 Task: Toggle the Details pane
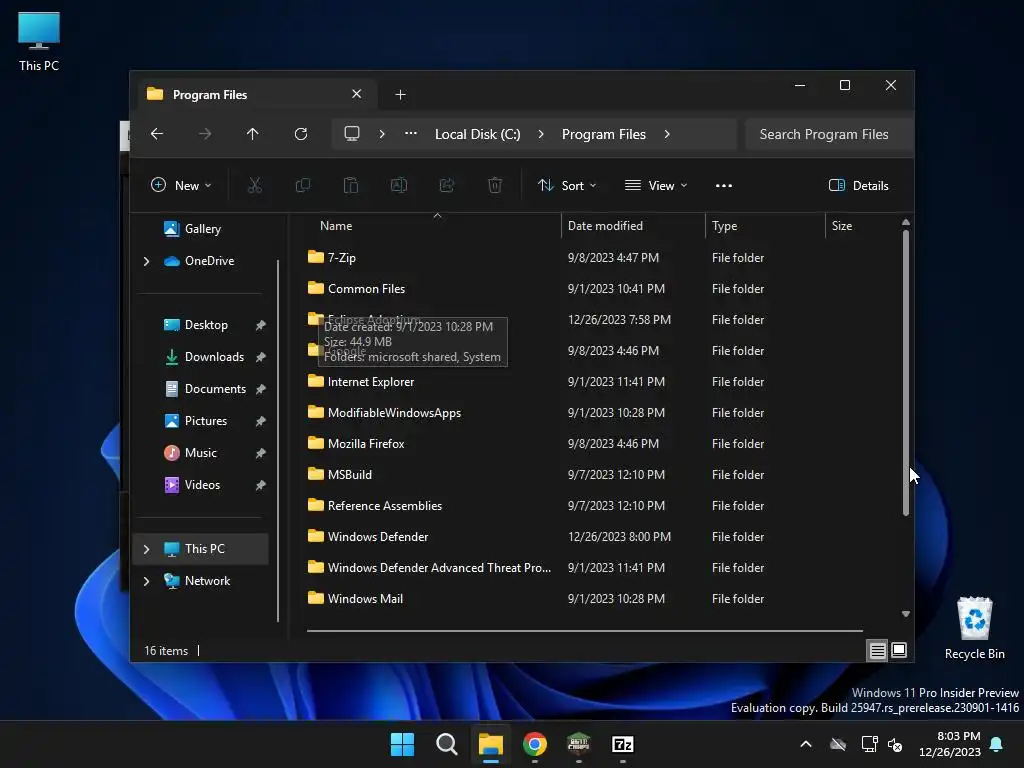tap(858, 185)
